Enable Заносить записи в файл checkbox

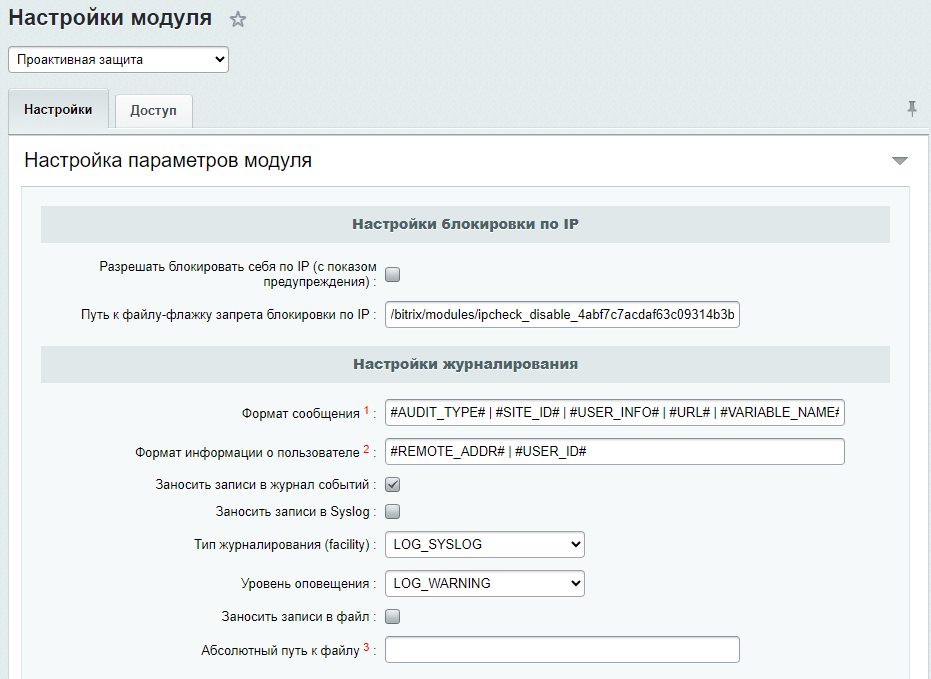point(392,617)
